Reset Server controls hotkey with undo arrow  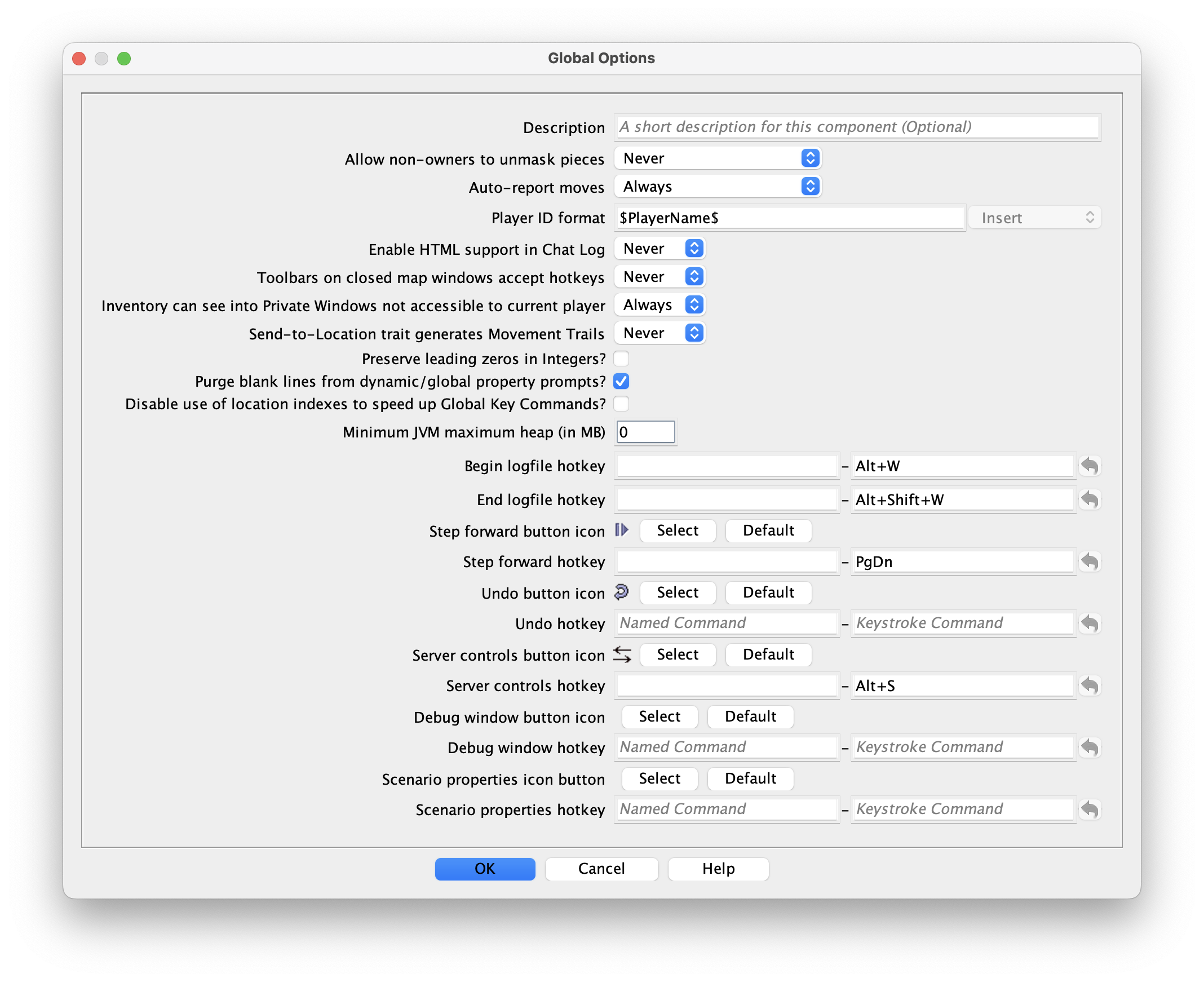click(1089, 685)
